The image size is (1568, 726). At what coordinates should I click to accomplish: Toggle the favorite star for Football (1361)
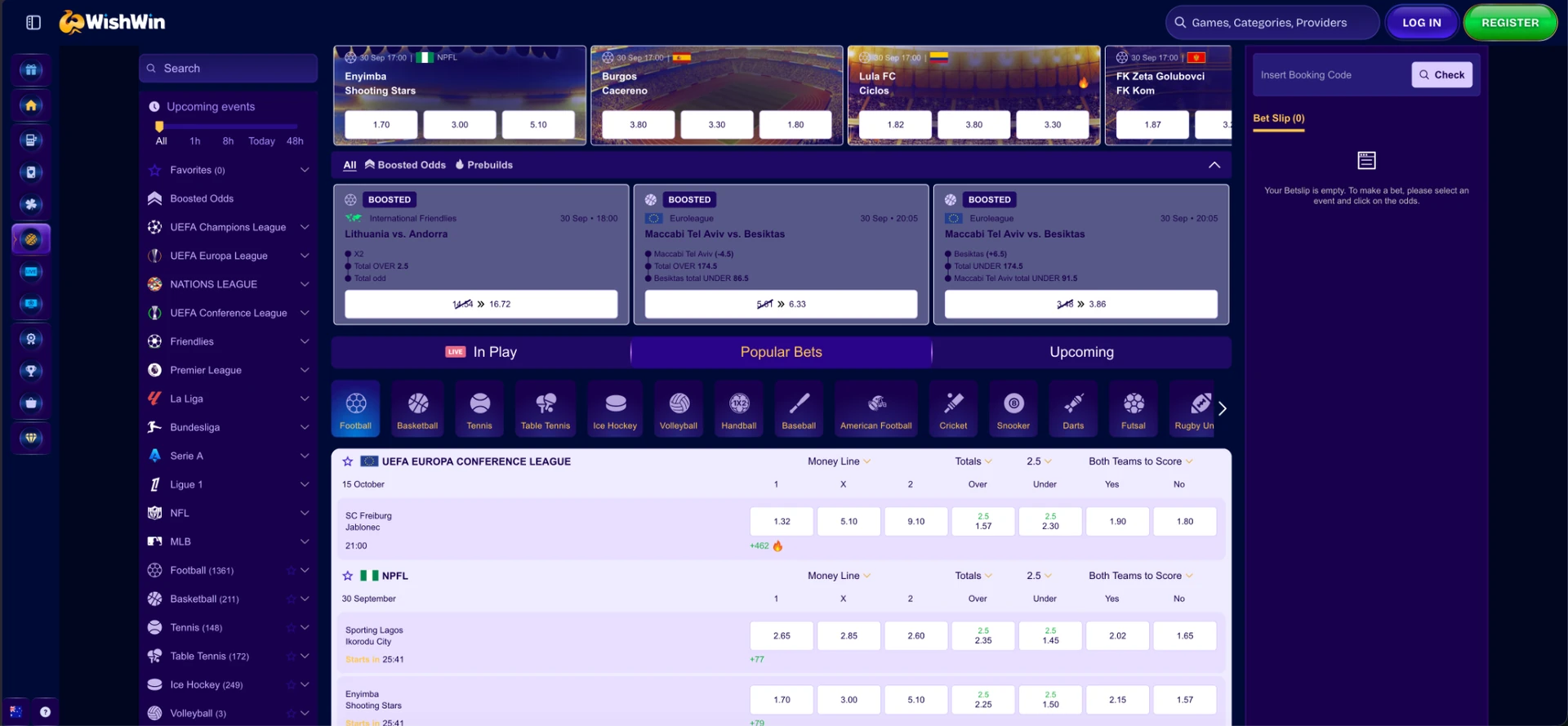[291, 571]
